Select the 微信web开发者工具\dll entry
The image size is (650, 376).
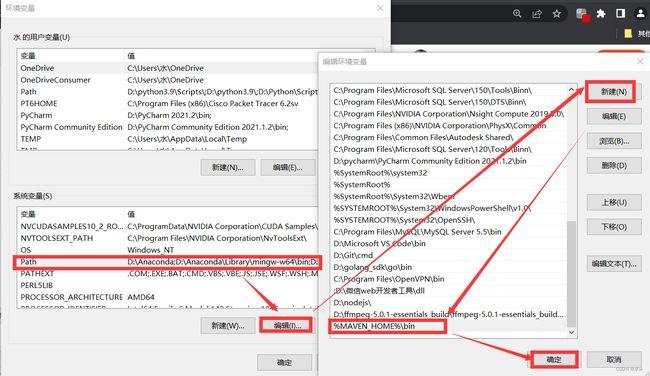(449, 291)
